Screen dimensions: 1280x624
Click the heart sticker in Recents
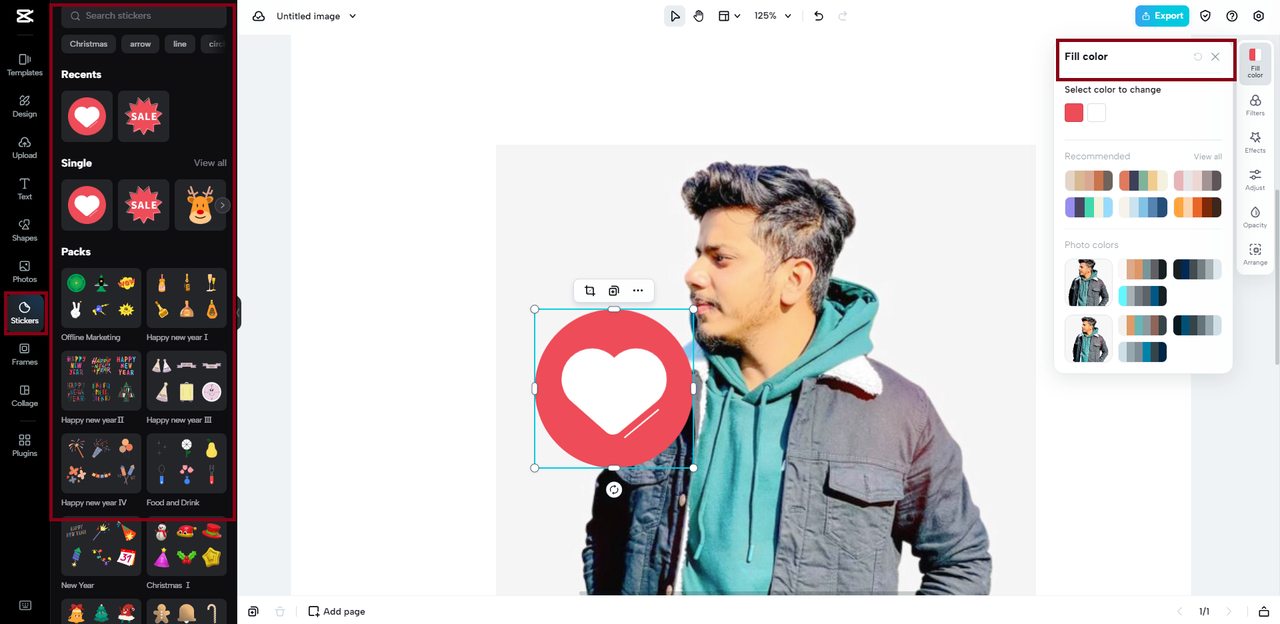[x=87, y=116]
